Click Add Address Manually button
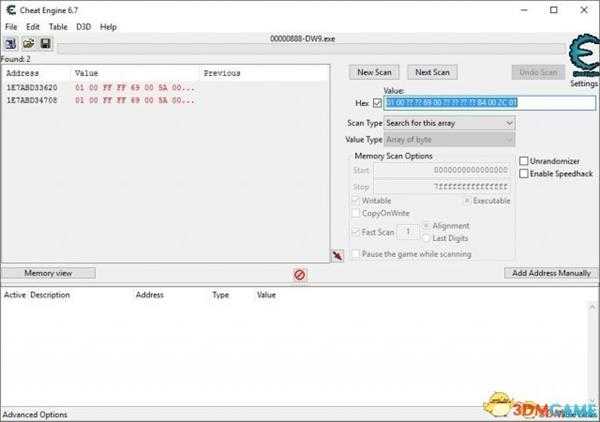This screenshot has width=600, height=422. point(550,273)
